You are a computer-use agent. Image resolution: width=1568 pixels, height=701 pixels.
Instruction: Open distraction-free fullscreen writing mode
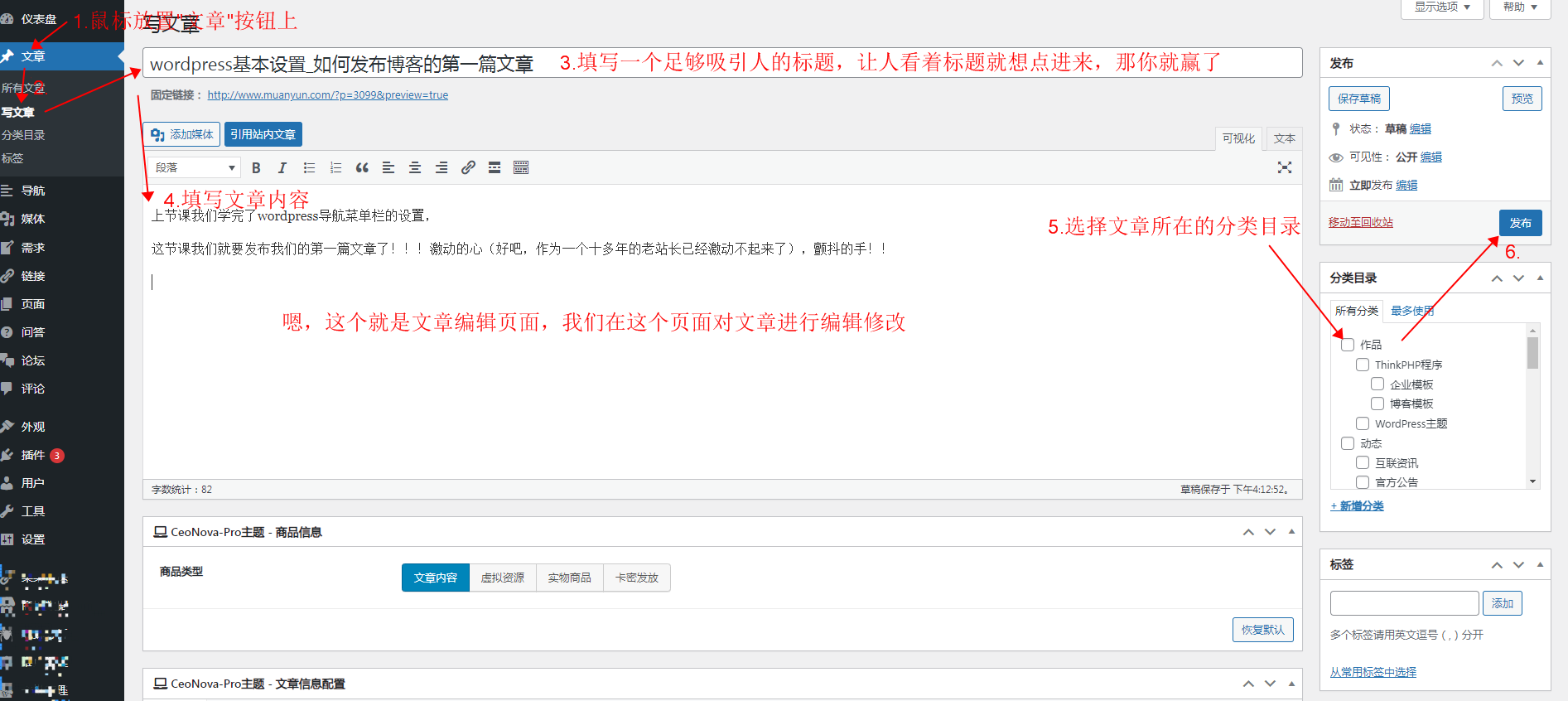[x=1285, y=167]
